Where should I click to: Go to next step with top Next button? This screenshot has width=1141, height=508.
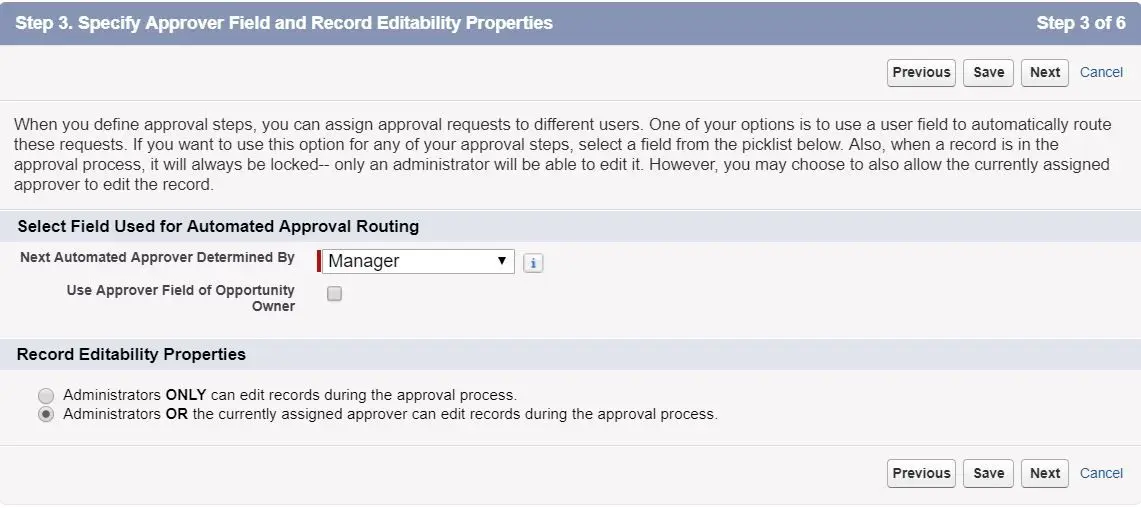tap(1045, 73)
